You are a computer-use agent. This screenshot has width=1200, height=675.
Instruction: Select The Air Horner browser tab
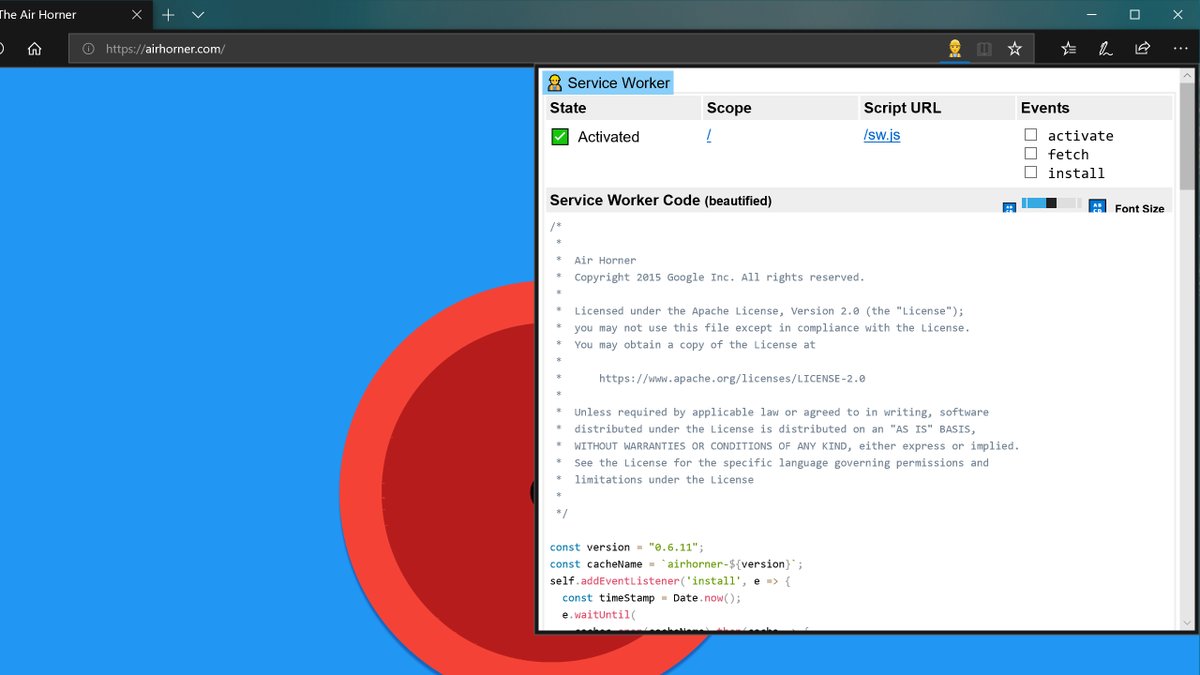(75, 15)
